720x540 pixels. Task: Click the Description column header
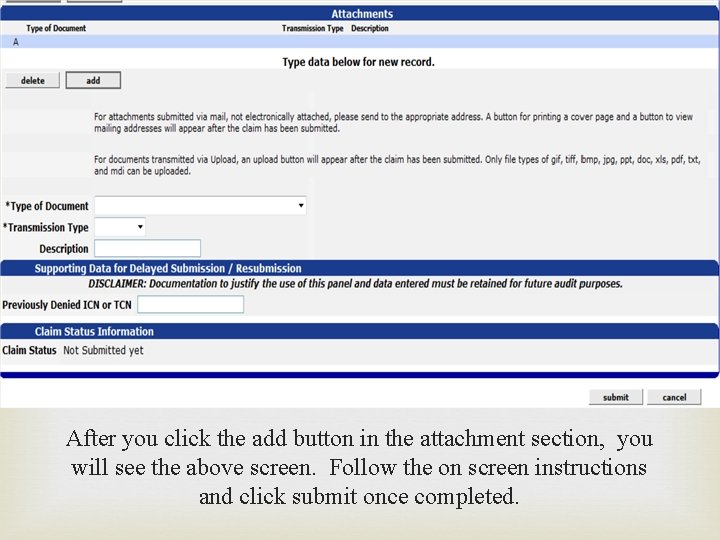tap(370, 28)
